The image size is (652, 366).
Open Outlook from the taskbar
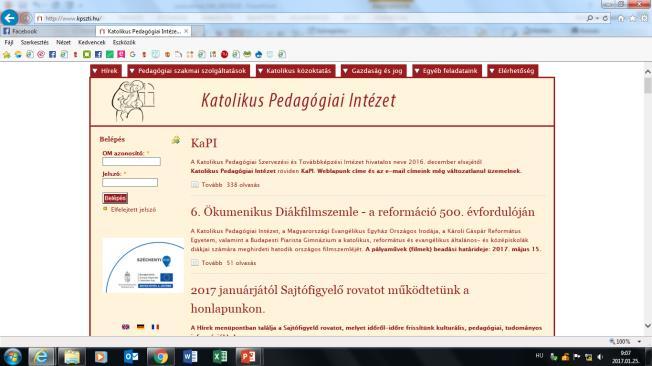(x=131, y=357)
